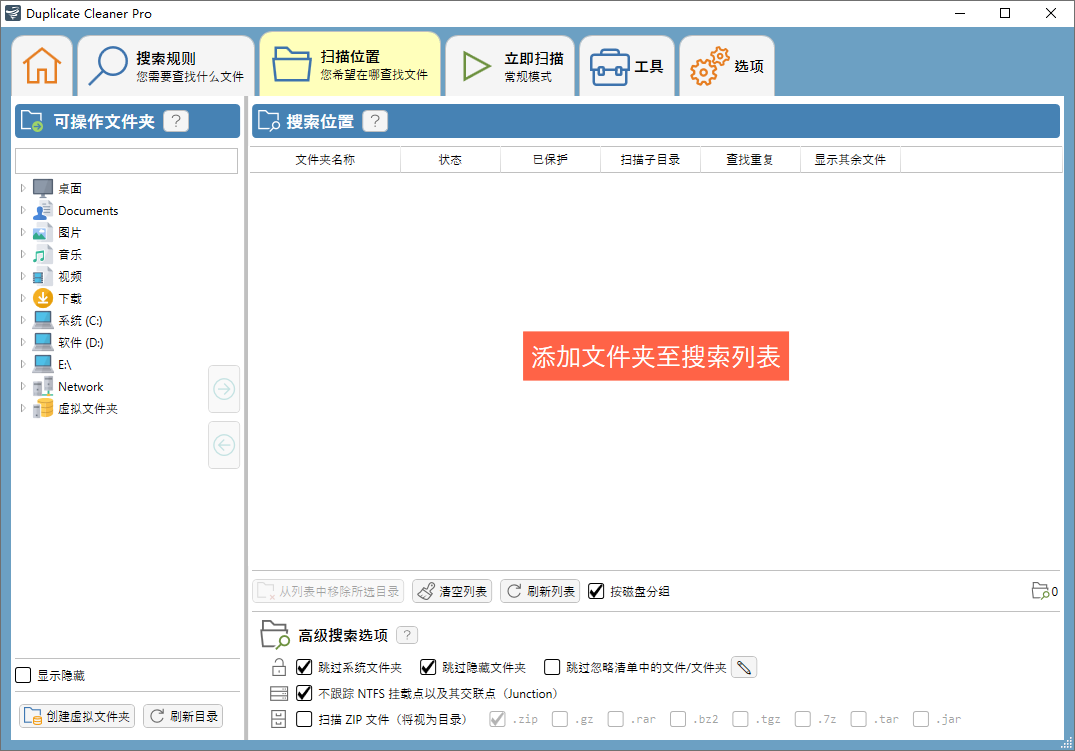1075x751 pixels.
Task: Expand the 视频 tree node
Action: [23, 276]
